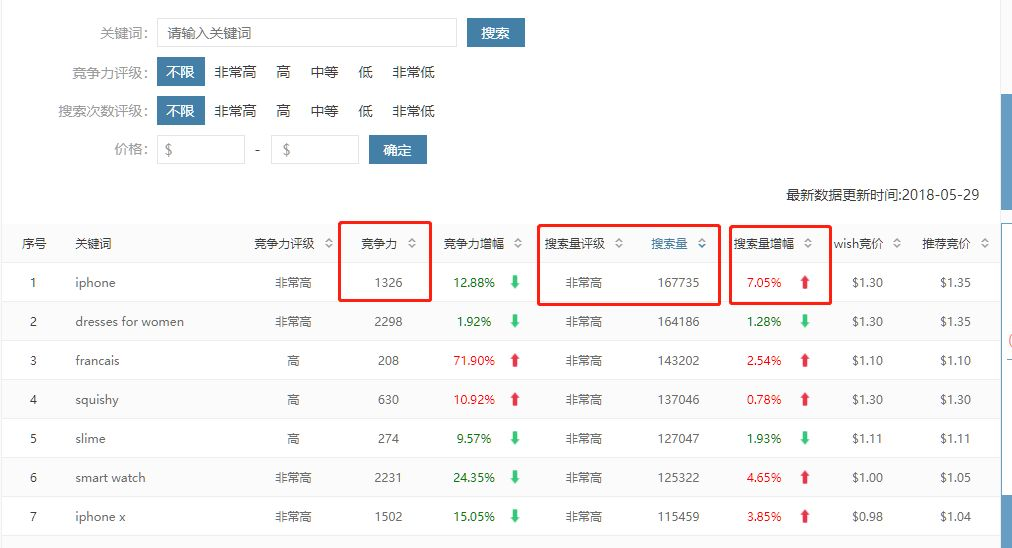Screen dimensions: 1012x548
Task: Sort by 搜索量增幅 column arrows
Action: pyautogui.click(x=807, y=243)
